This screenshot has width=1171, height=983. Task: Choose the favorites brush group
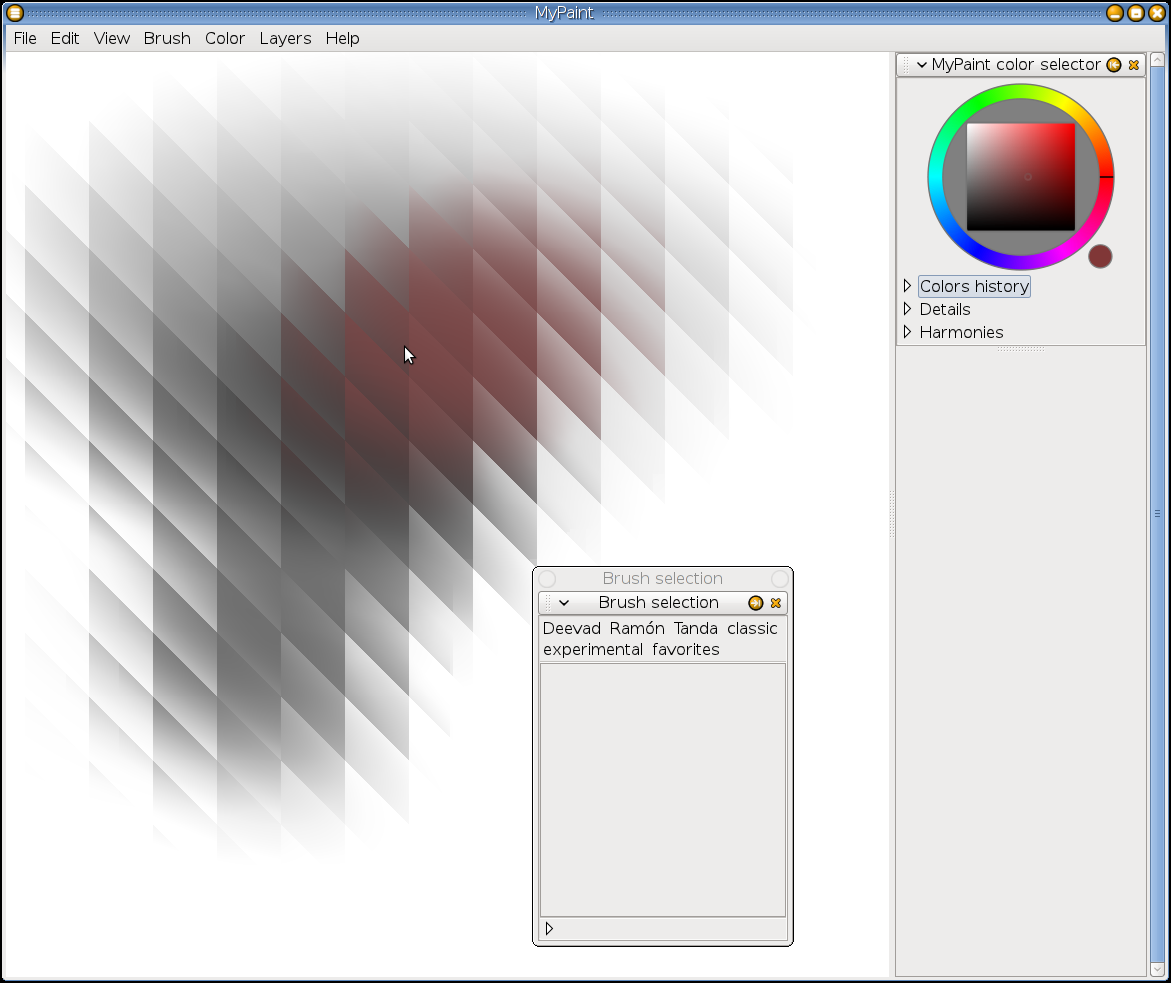[686, 650]
